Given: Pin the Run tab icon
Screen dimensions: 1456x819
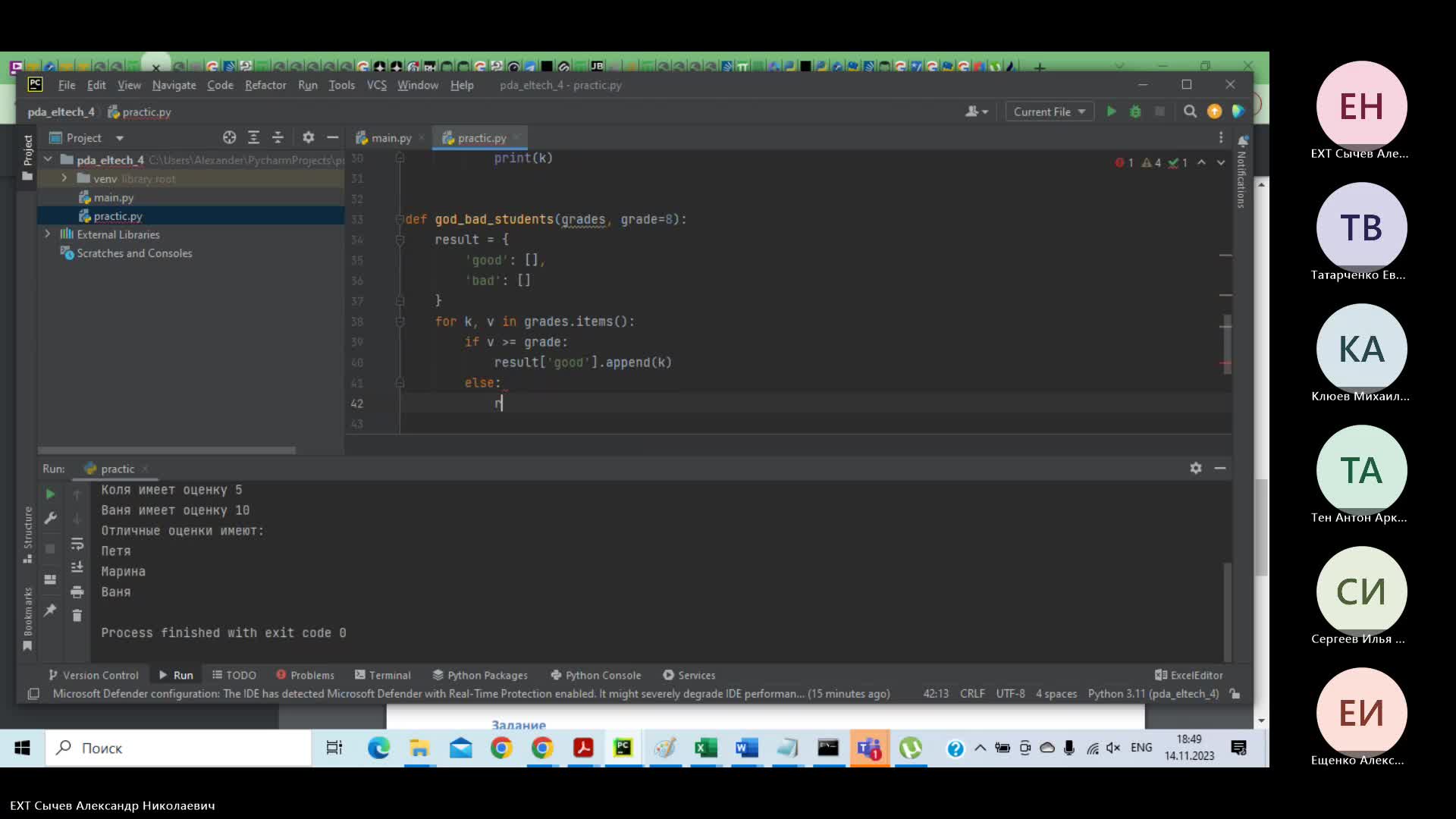Looking at the screenshot, I should [50, 610].
